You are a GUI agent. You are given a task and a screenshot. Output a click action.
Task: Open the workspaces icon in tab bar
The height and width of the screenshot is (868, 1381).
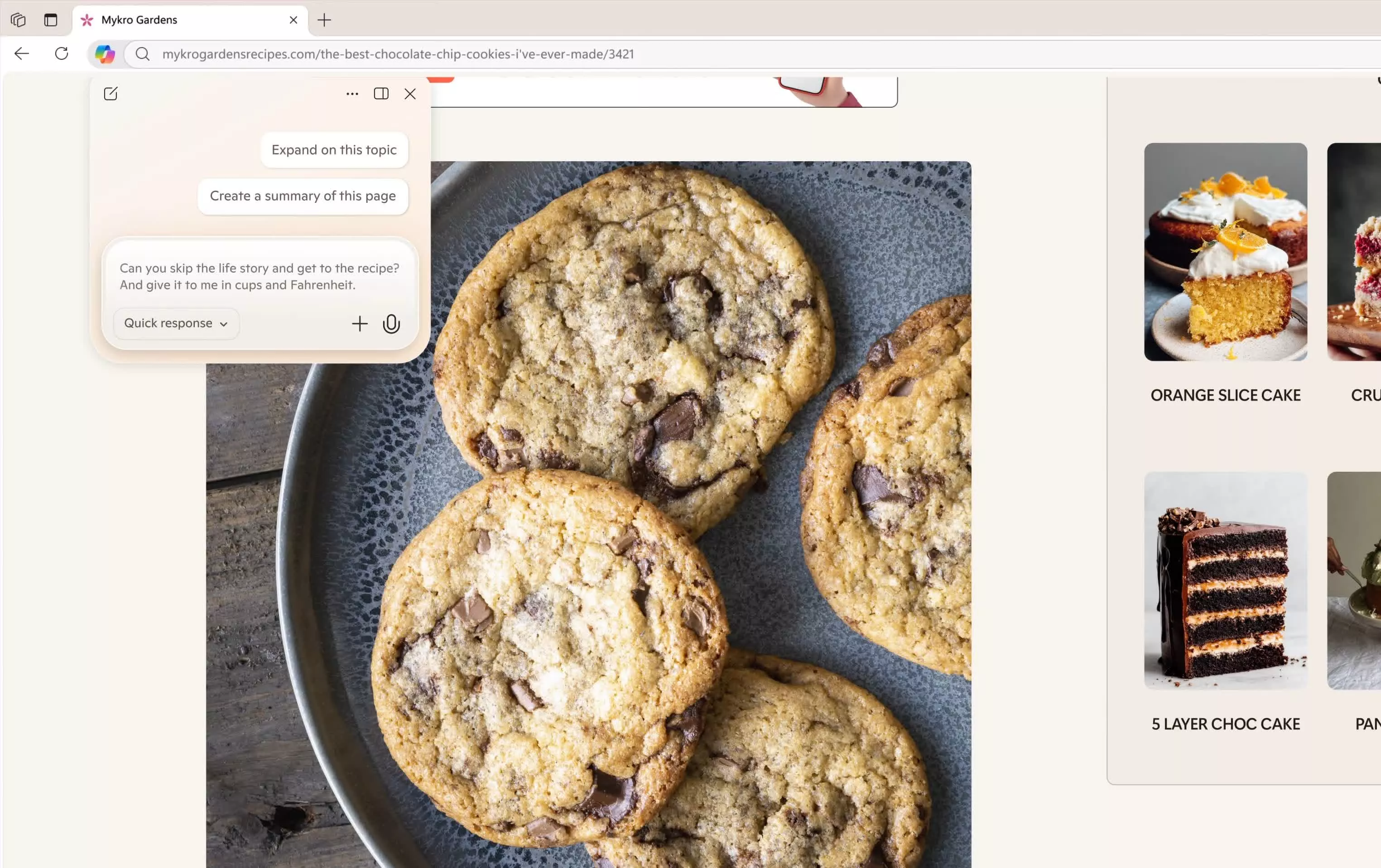18,20
